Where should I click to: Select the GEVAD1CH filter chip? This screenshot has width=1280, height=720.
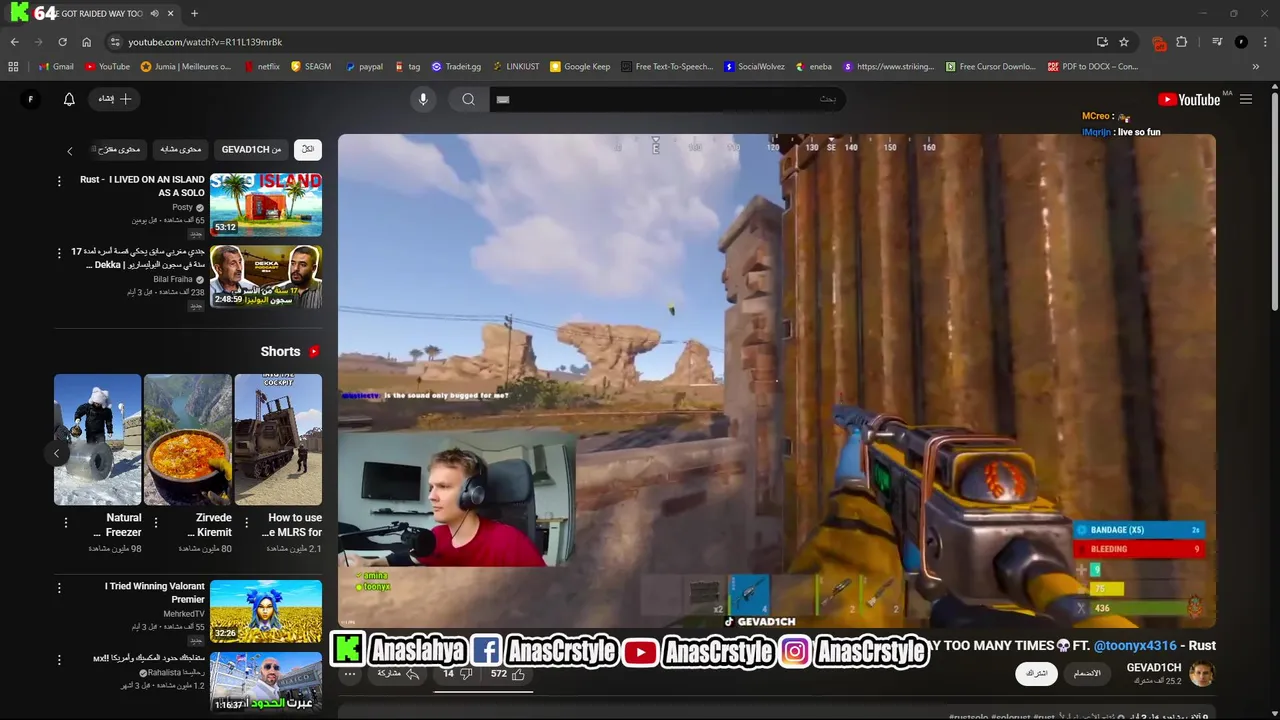click(251, 149)
